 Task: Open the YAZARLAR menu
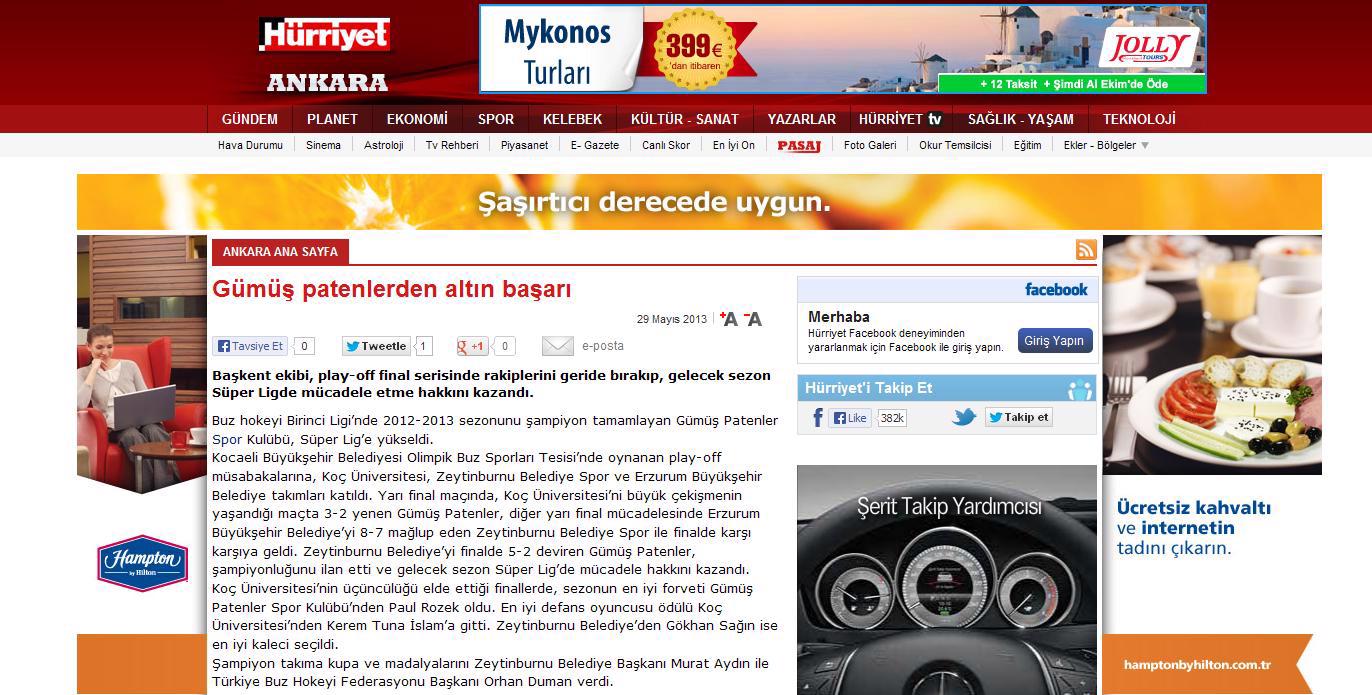coord(802,119)
